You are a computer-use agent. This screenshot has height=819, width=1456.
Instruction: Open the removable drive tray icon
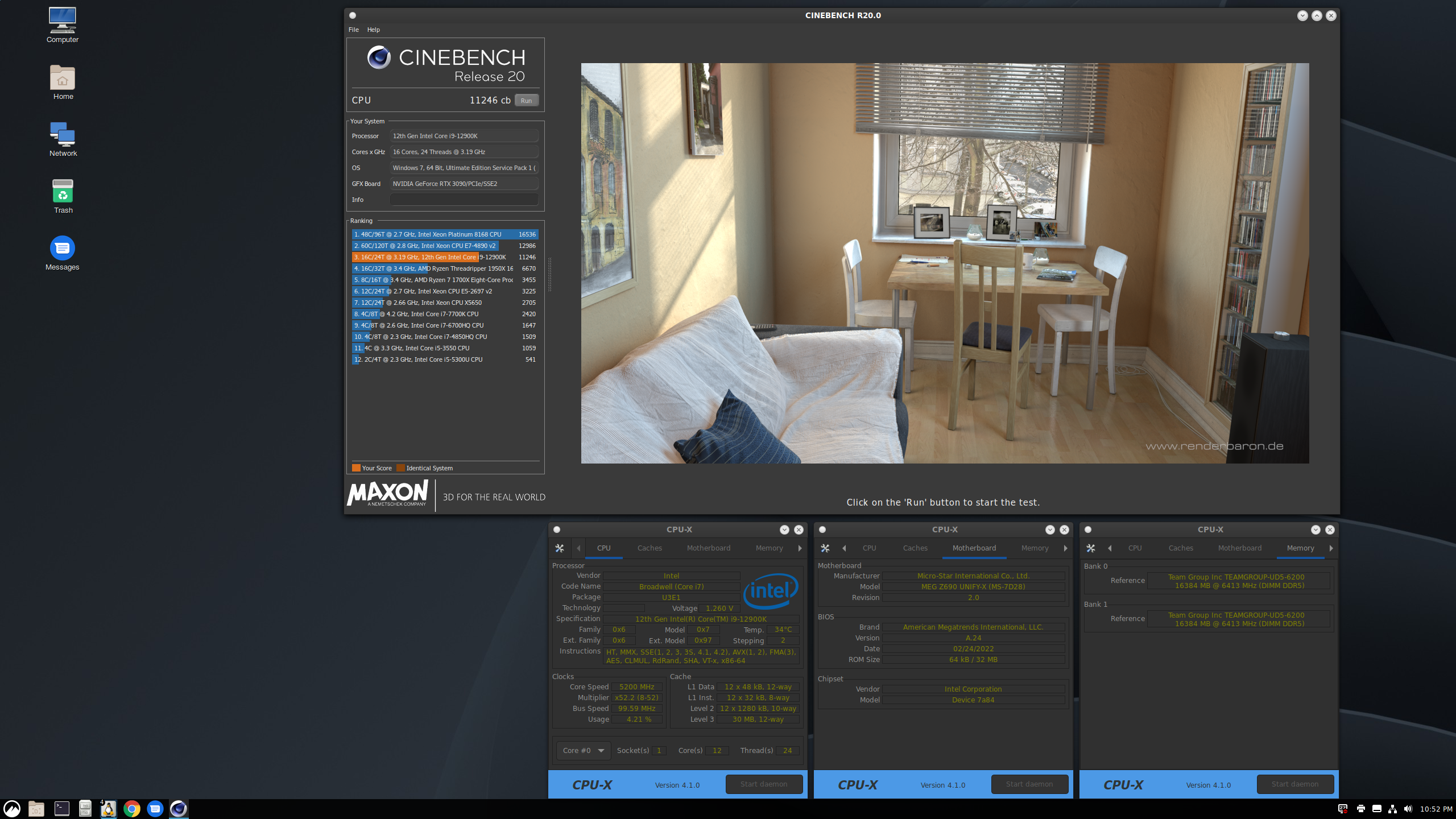[x=1377, y=809]
